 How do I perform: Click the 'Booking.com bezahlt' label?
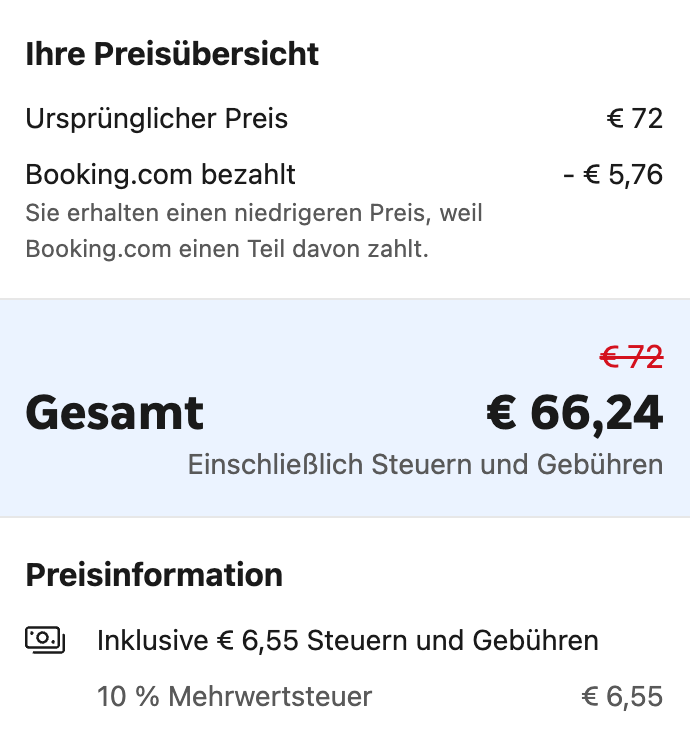click(x=161, y=175)
